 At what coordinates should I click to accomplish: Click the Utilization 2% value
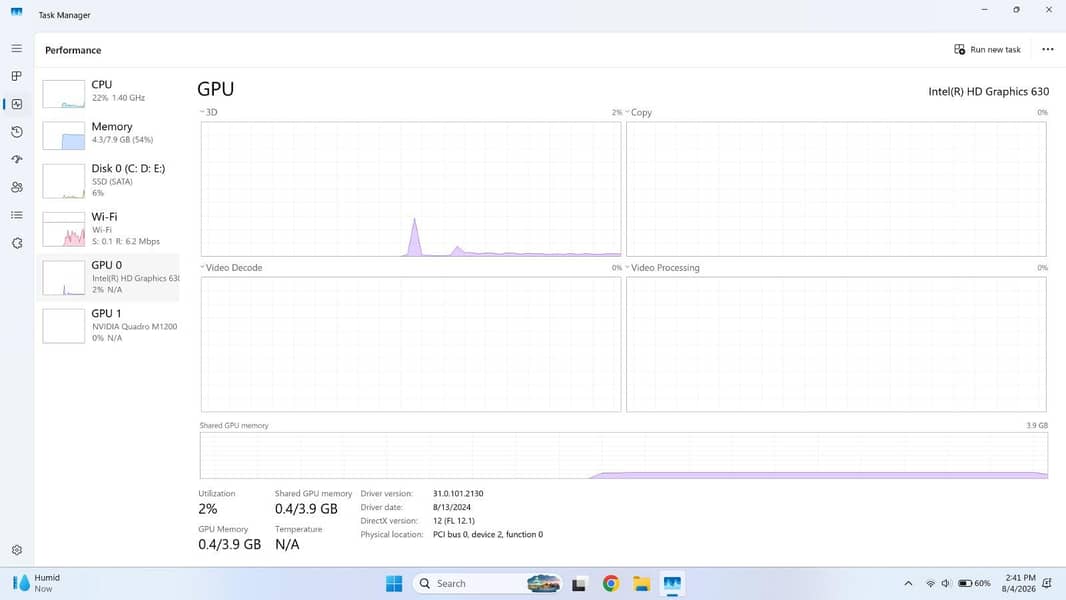[208, 509]
